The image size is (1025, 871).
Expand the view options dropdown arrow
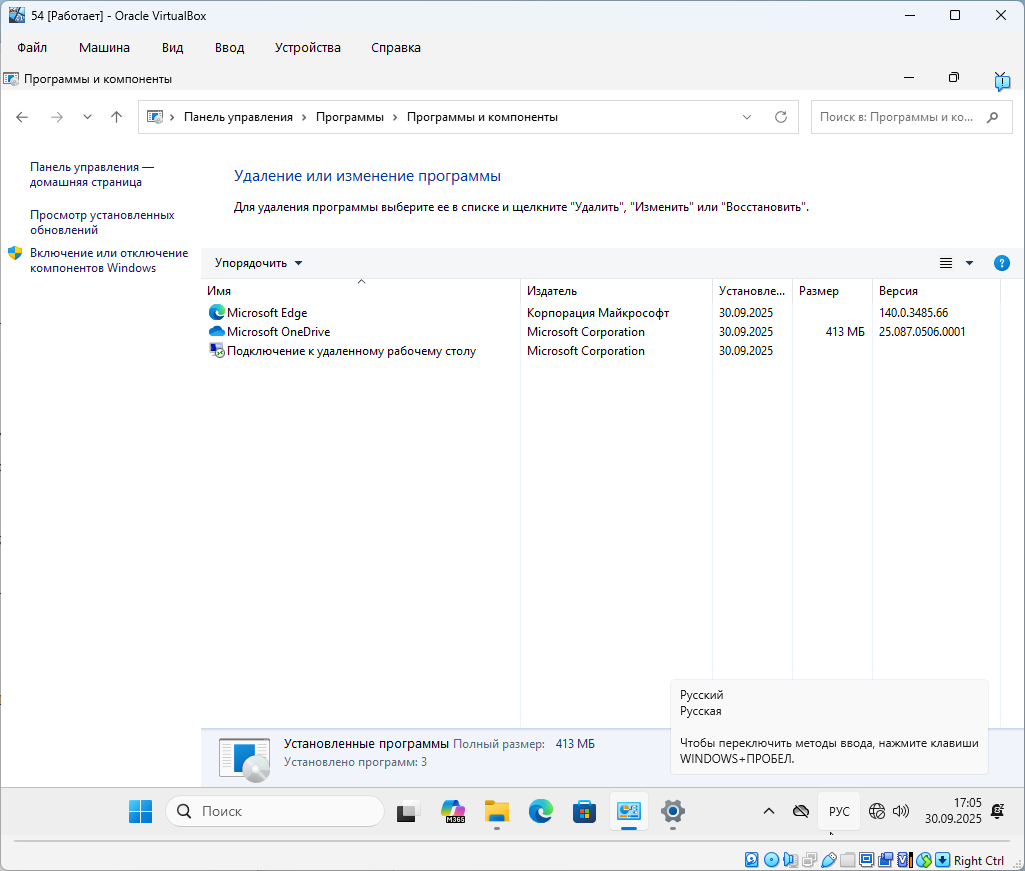tap(969, 263)
